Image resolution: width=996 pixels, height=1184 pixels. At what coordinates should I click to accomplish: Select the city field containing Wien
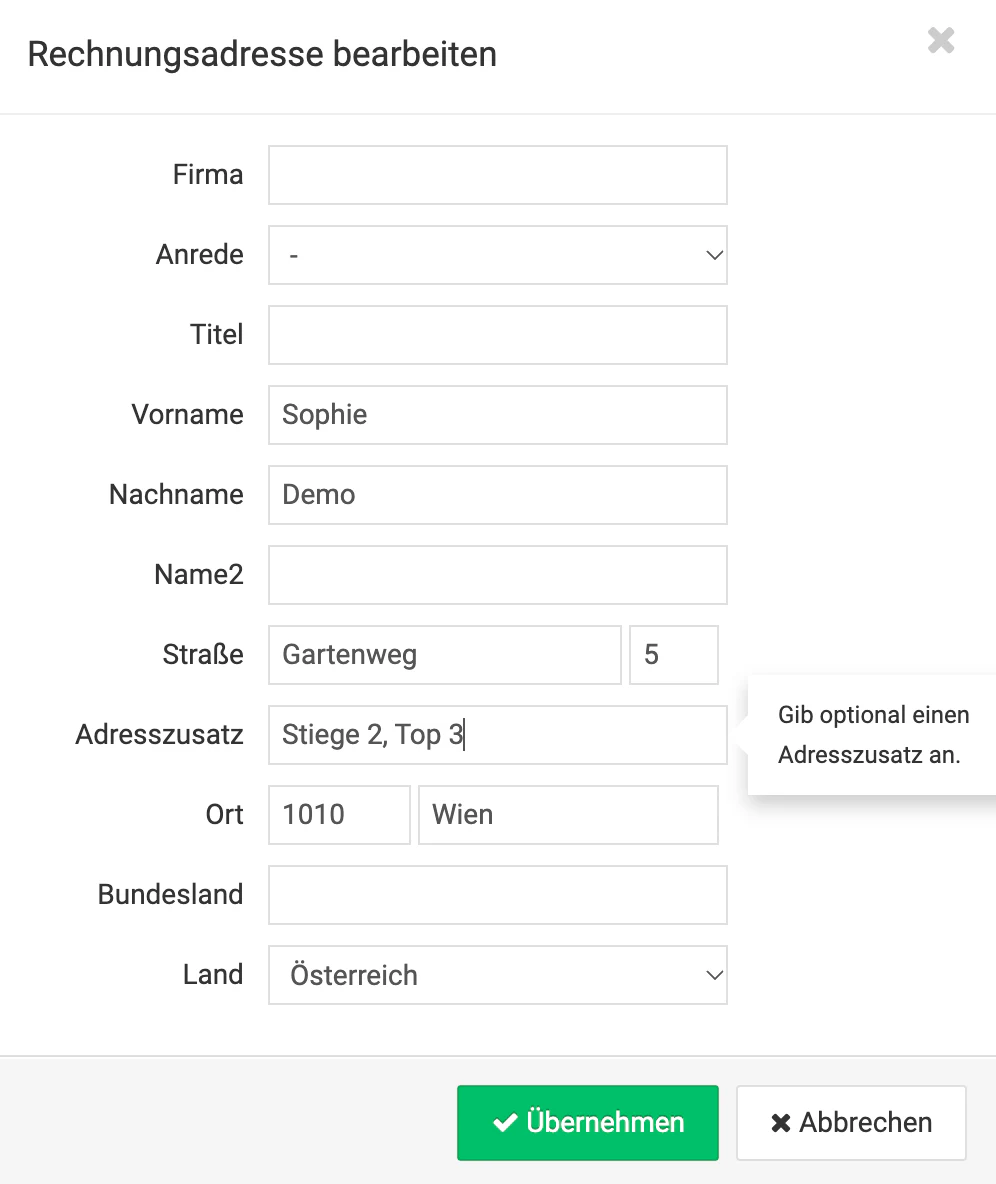pos(568,815)
